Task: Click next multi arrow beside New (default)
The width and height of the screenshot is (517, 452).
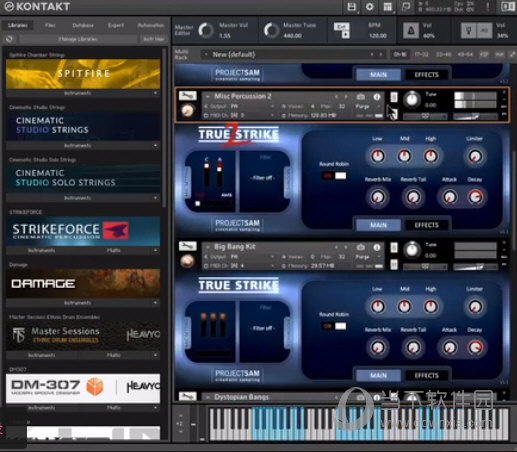Action: tap(381, 54)
